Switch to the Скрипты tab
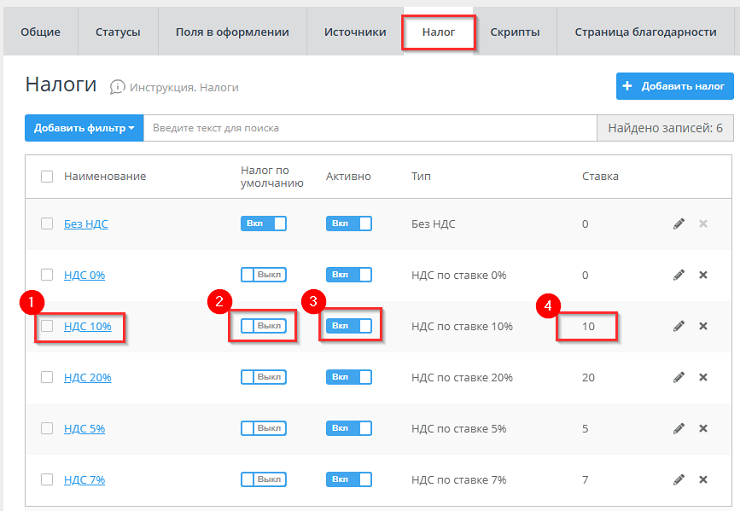Viewport: 740px width, 511px height. (515, 32)
